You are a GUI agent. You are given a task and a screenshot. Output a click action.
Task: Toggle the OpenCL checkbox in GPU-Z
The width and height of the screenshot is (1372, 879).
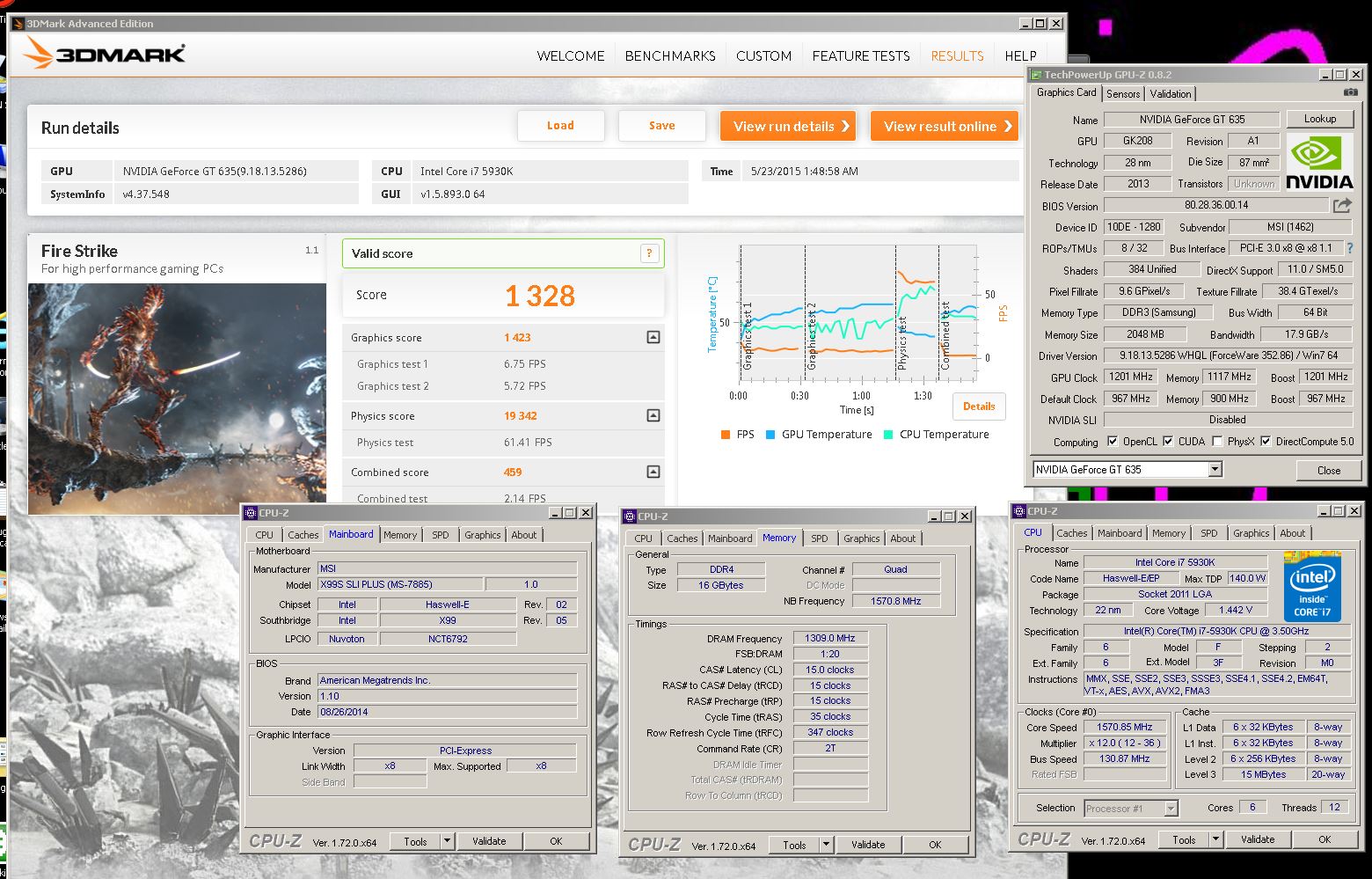(x=1113, y=442)
